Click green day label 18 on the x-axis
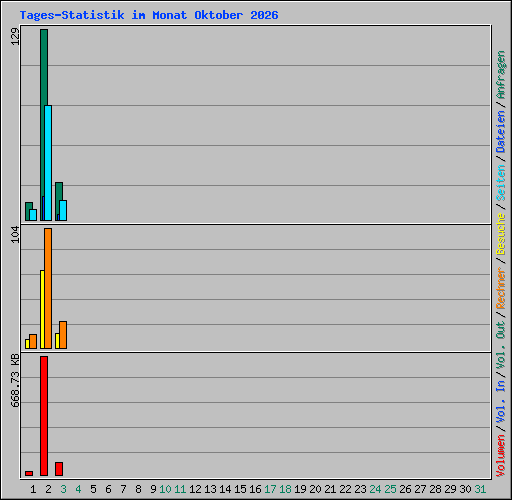This screenshot has width=512, height=500. click(285, 489)
